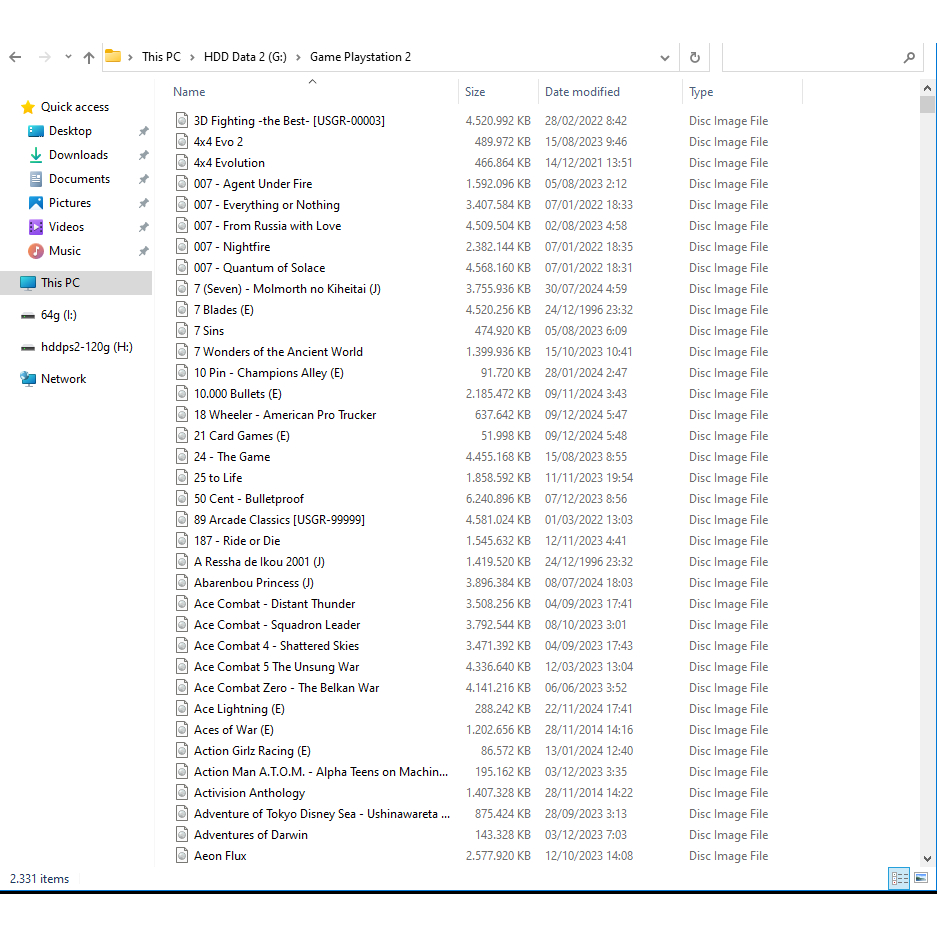This screenshot has width=937, height=937.
Task: Select file 89 Arcade Classics [USGR-99999]
Action: pos(279,519)
